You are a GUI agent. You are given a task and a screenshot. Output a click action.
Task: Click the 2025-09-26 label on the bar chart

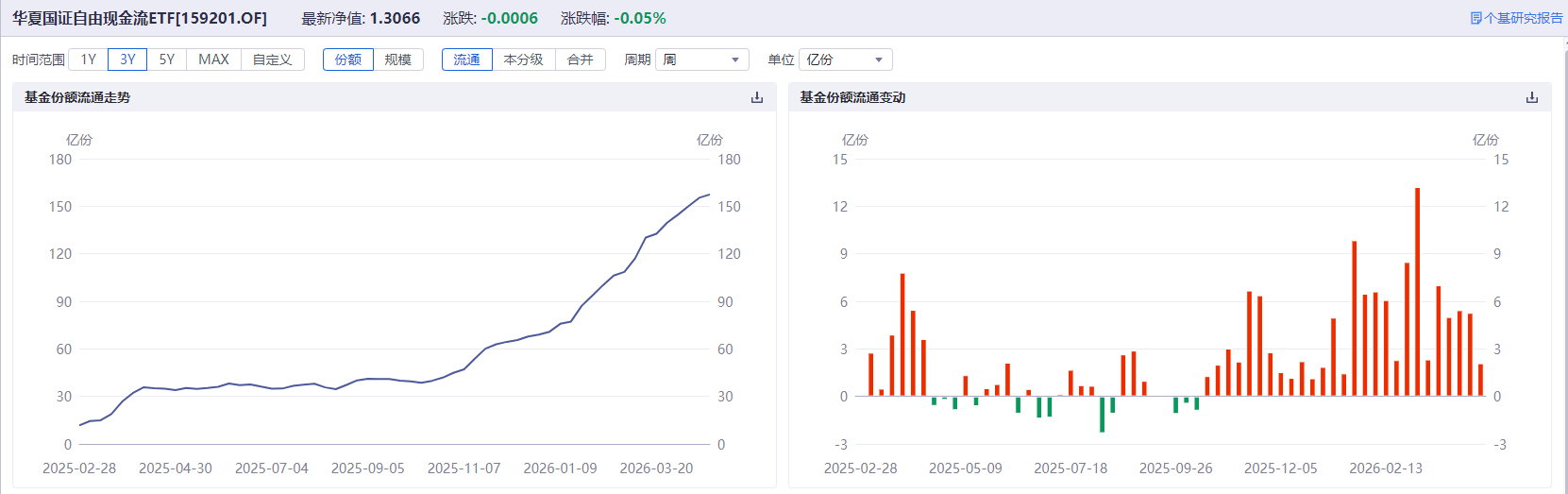click(x=1176, y=468)
